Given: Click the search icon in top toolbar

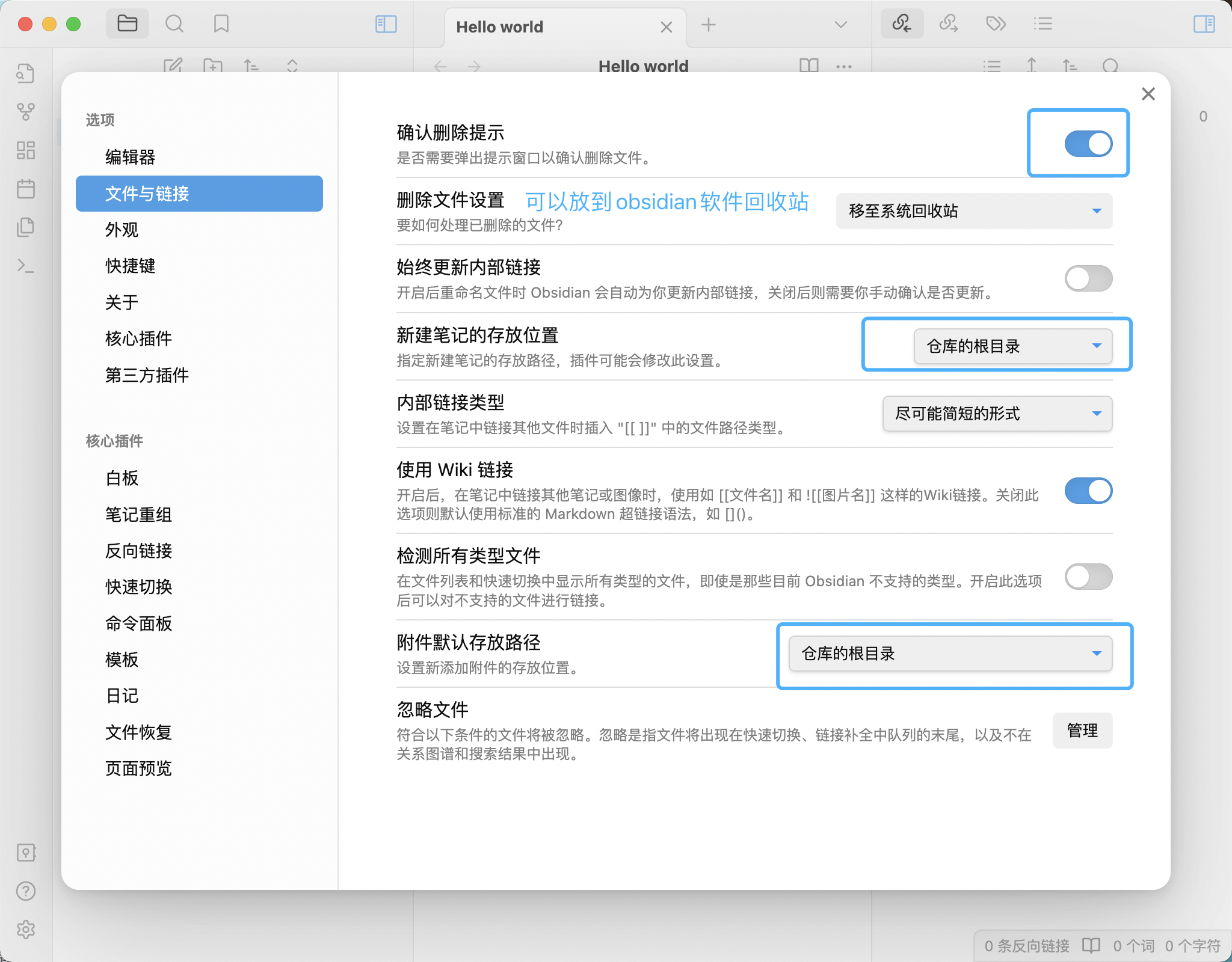Looking at the screenshot, I should (174, 24).
